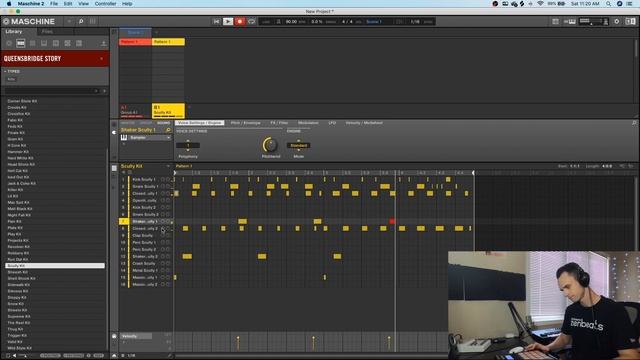640x360 pixels.
Task: Select the B1 Scully Kit group slot
Action: click(168, 110)
